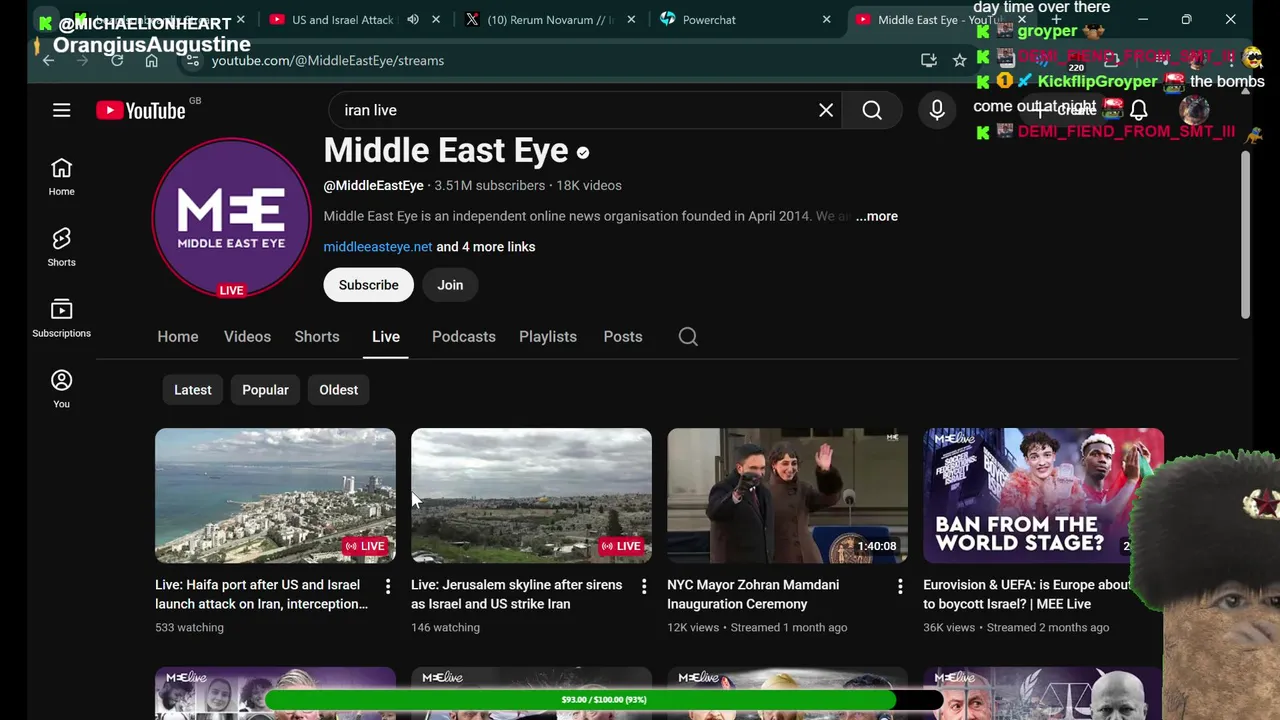Open options for Zohran Mamdani video
The width and height of the screenshot is (1280, 720).
(x=900, y=586)
